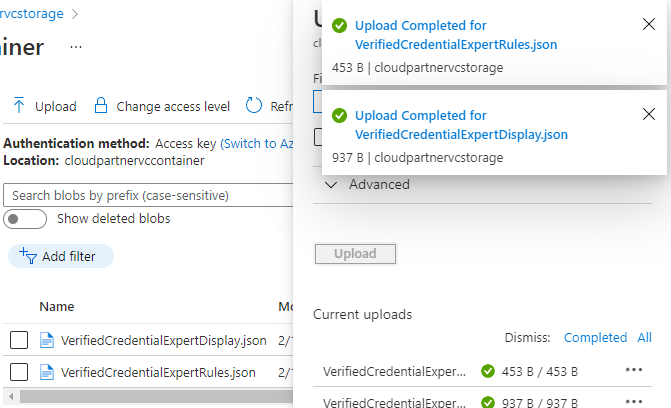Open more options for 937 B upload

click(x=633, y=402)
